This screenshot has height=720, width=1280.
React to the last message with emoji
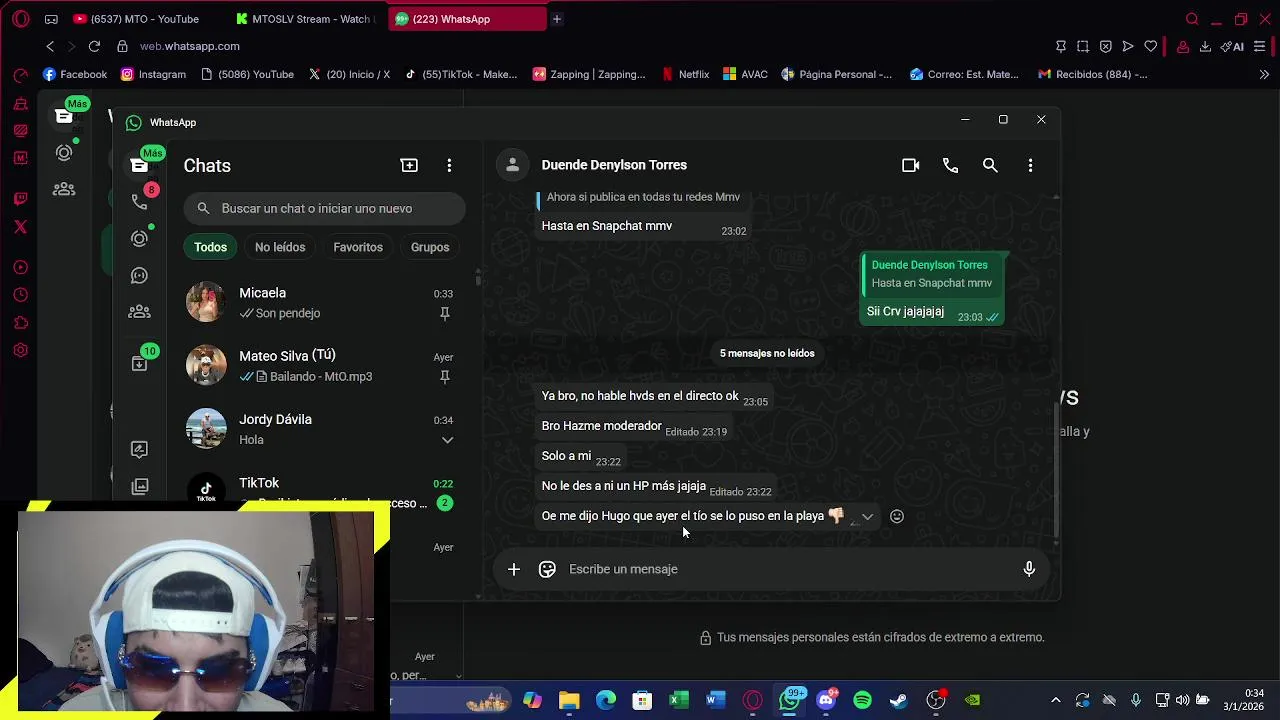point(897,516)
